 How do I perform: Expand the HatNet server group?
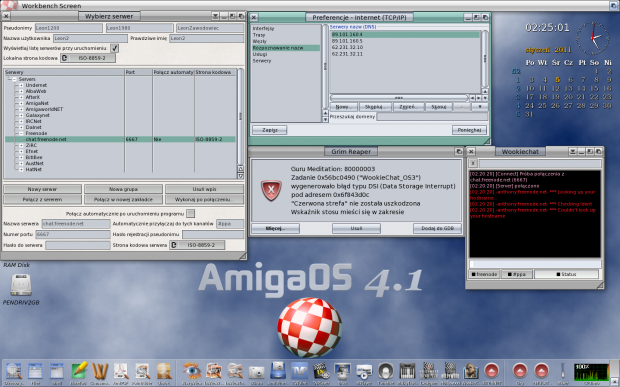click(x=21, y=170)
